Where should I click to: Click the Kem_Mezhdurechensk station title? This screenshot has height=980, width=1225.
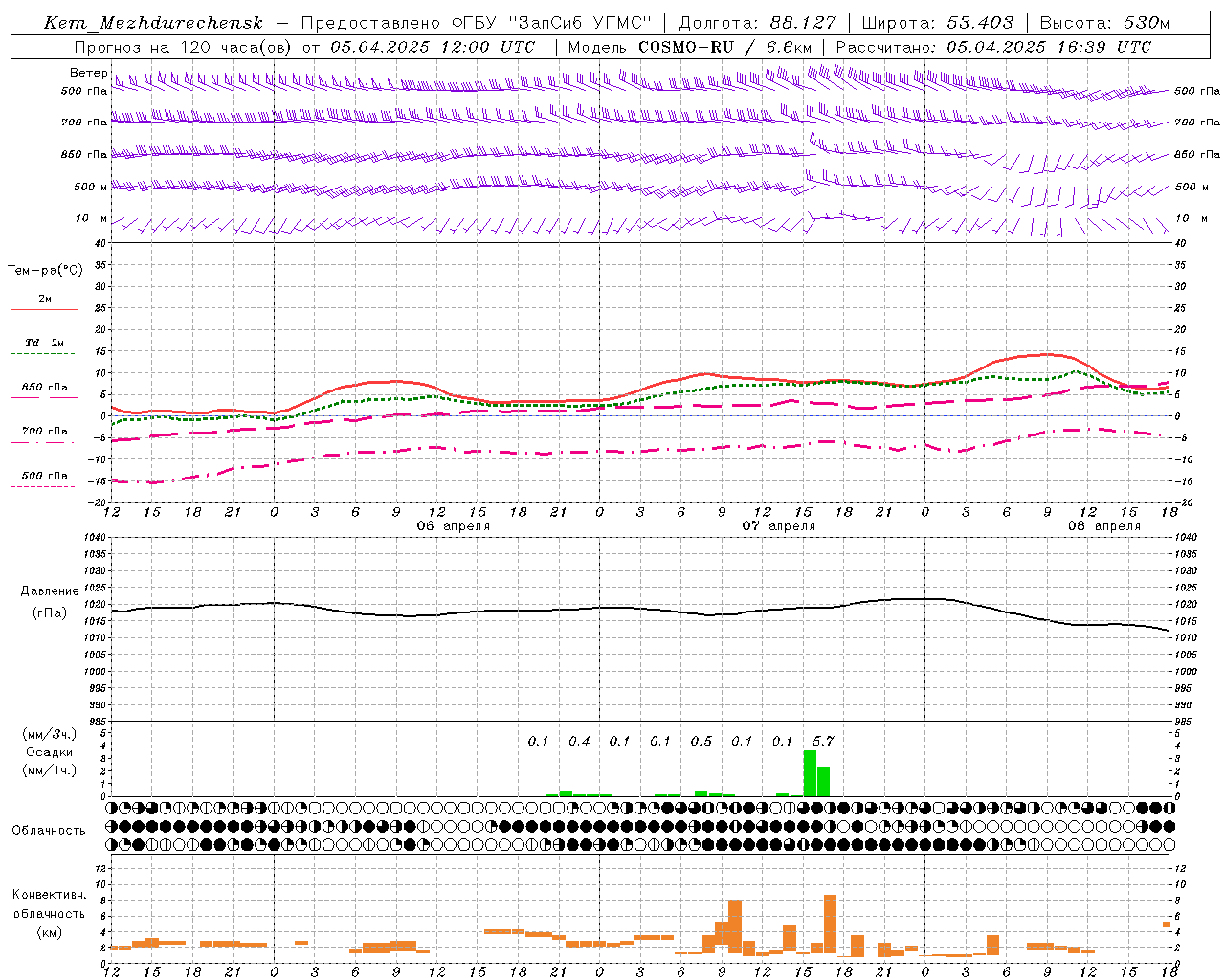pos(153,23)
